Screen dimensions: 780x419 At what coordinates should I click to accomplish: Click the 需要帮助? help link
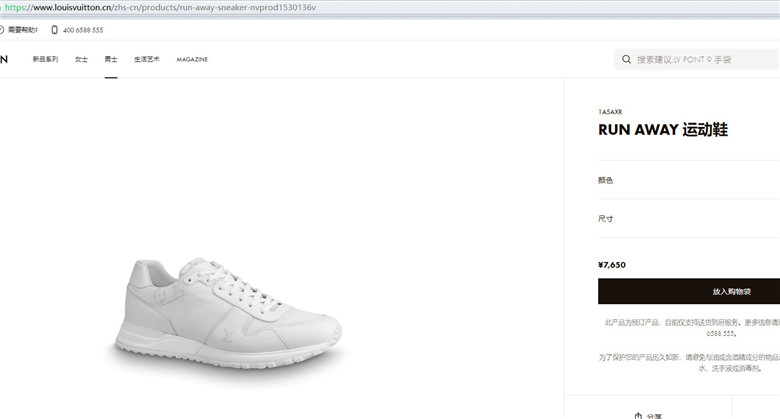pos(23,30)
